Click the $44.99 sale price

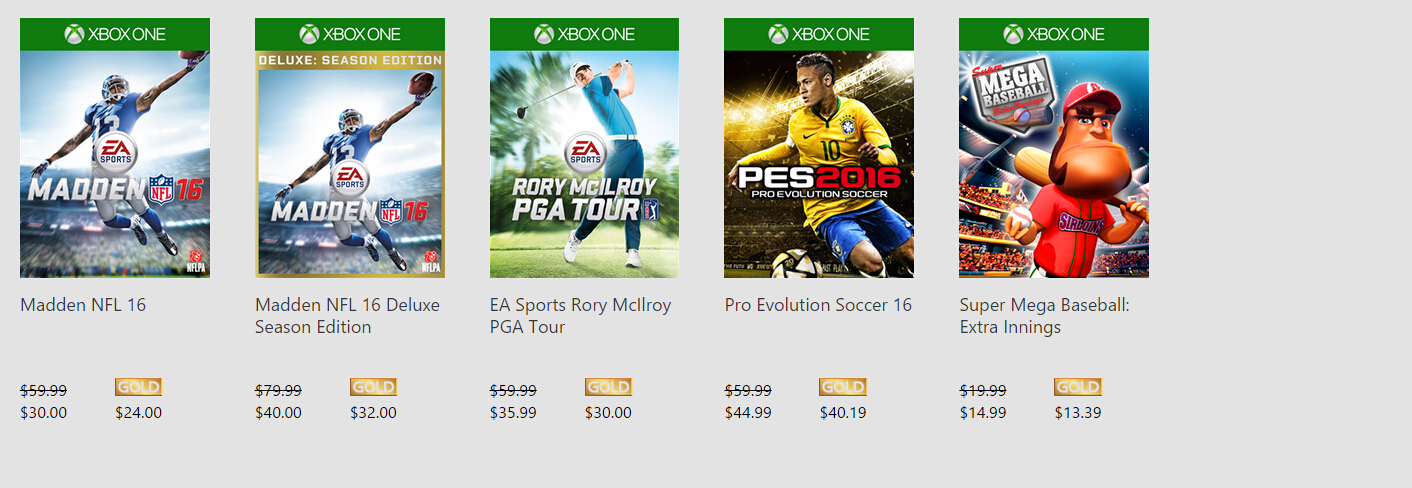tap(748, 412)
